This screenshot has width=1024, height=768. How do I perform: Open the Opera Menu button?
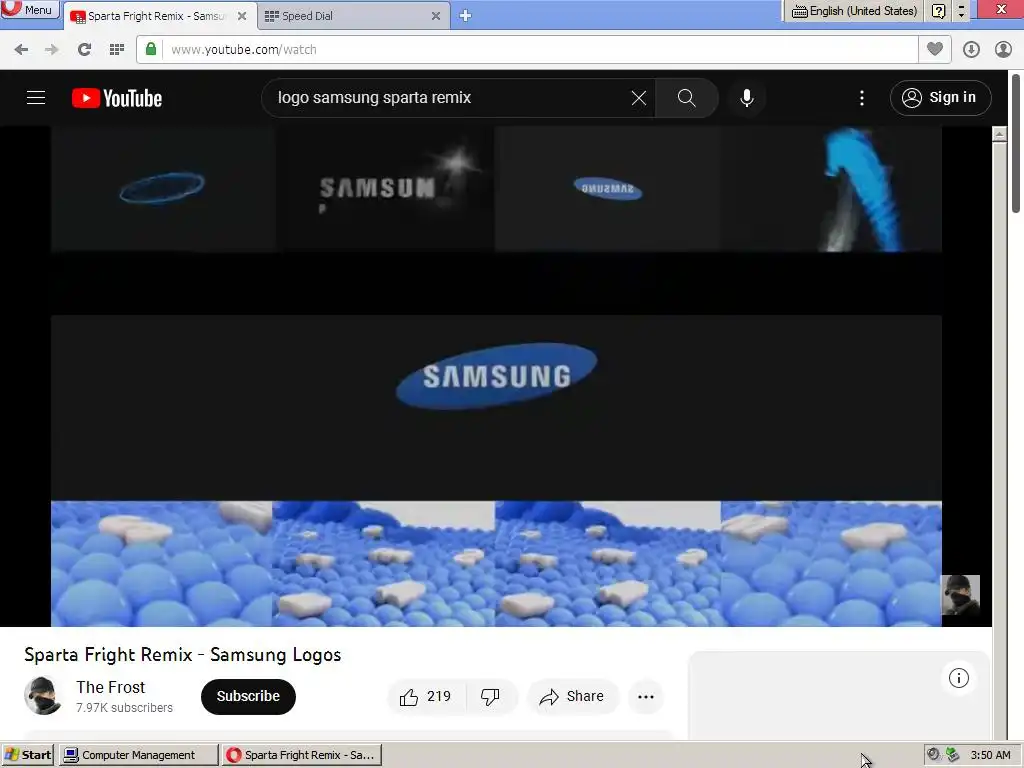tap(29, 9)
